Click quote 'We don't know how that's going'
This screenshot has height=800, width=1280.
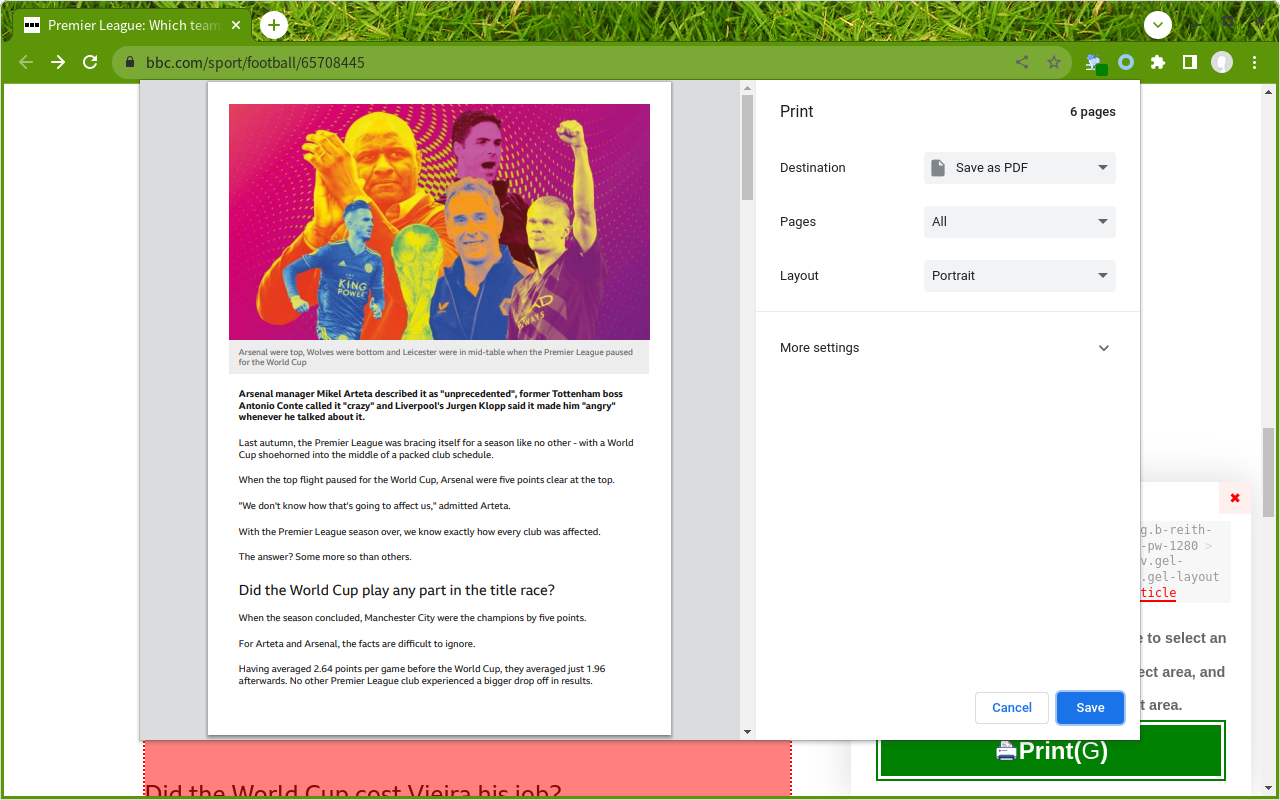[375, 506]
